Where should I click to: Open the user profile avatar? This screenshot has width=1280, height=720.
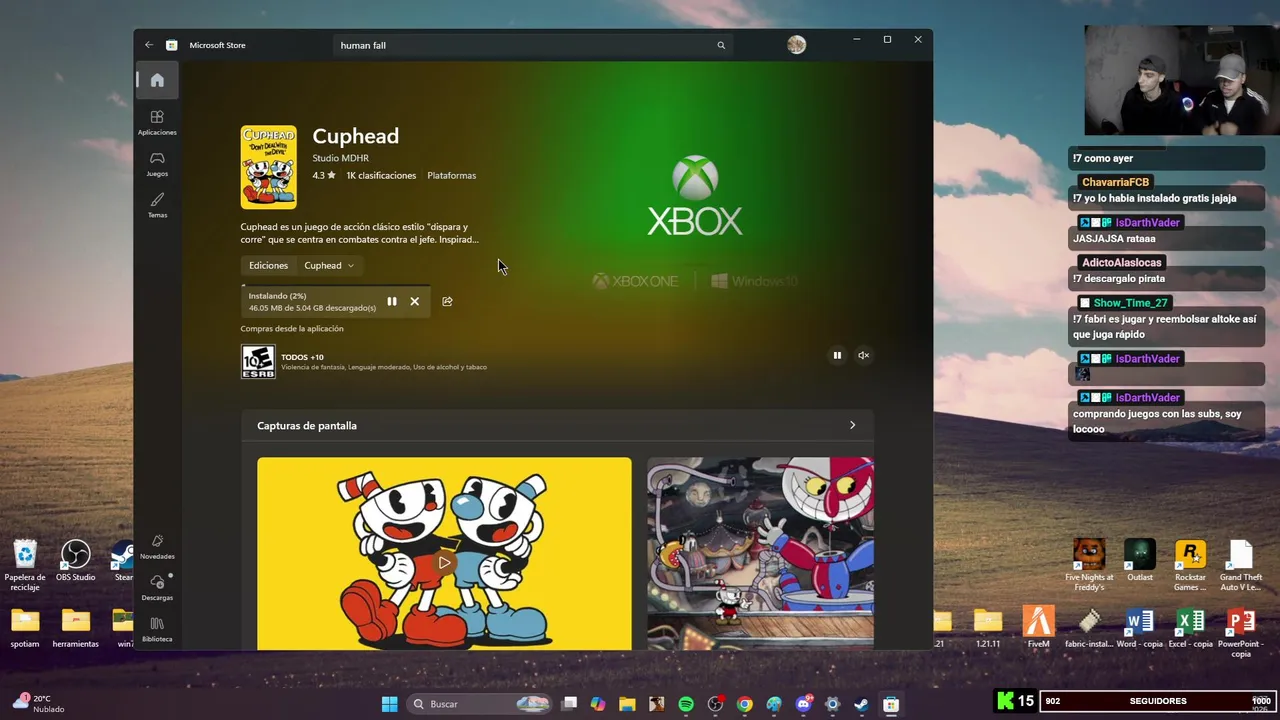(x=796, y=45)
